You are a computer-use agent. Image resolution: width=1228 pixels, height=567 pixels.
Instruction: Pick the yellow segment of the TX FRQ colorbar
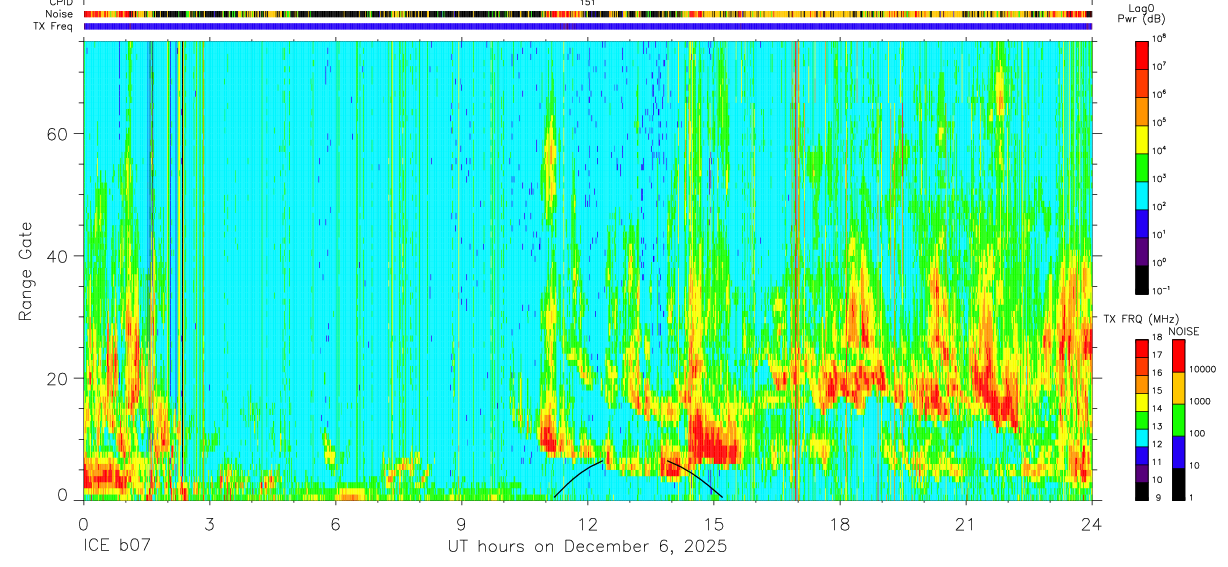[x=1141, y=402]
